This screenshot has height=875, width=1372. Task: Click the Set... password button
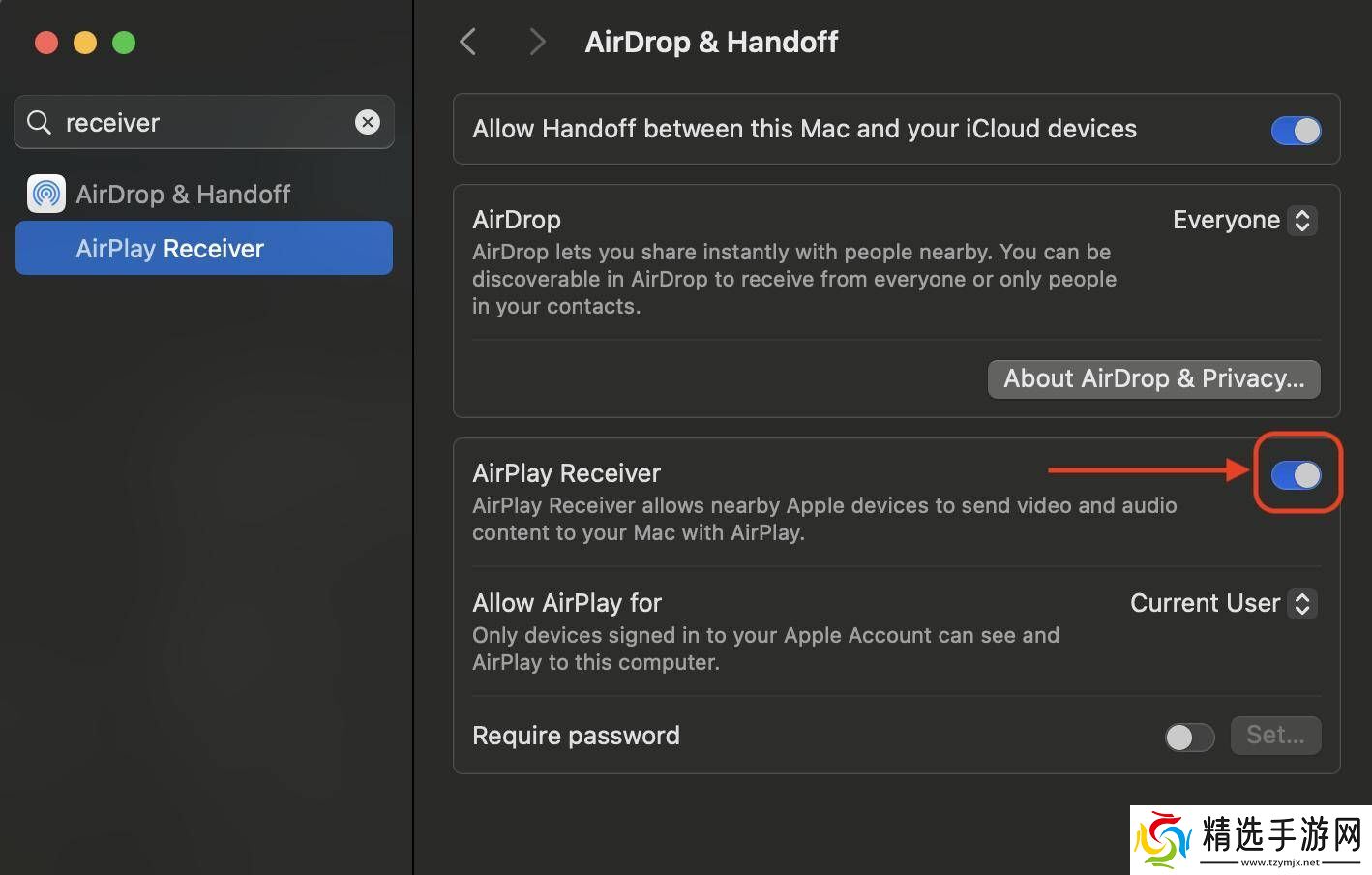tap(1274, 736)
